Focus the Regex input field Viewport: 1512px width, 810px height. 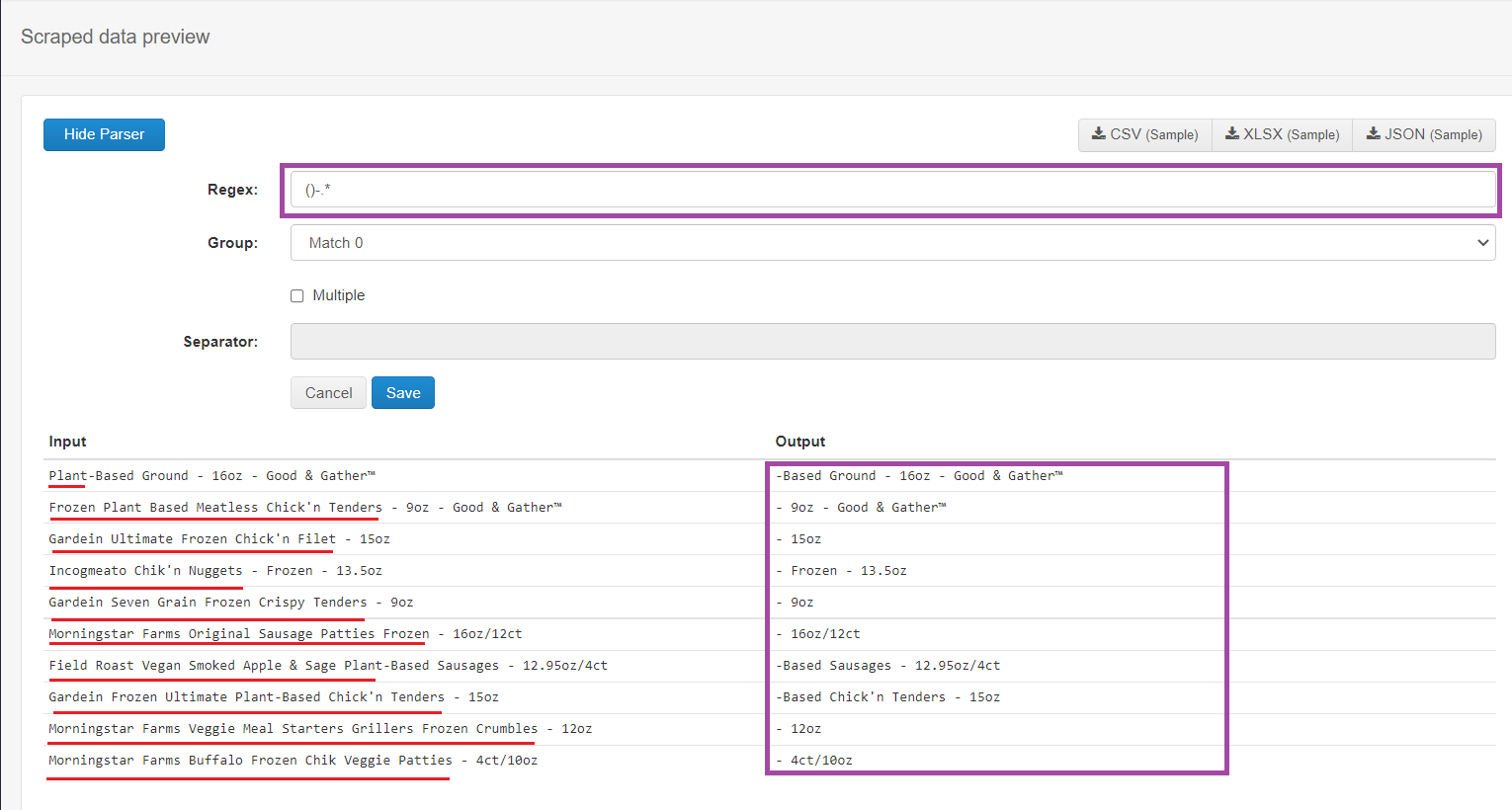pyautogui.click(x=891, y=190)
